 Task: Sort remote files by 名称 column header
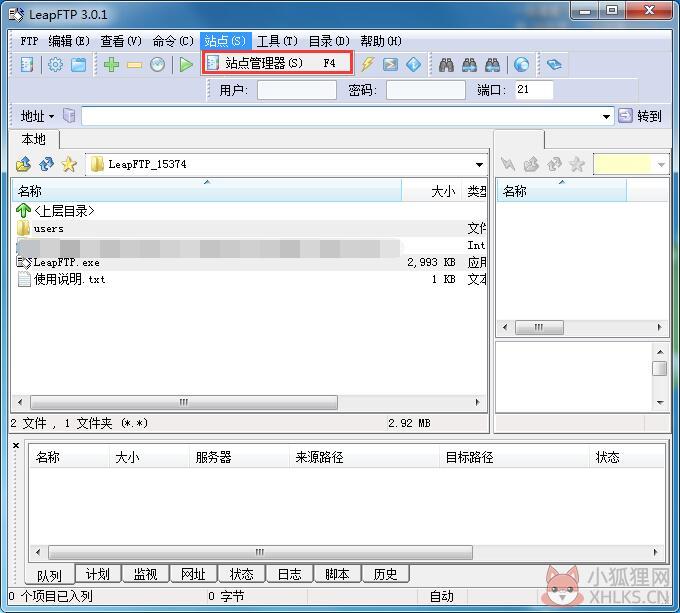(x=562, y=191)
